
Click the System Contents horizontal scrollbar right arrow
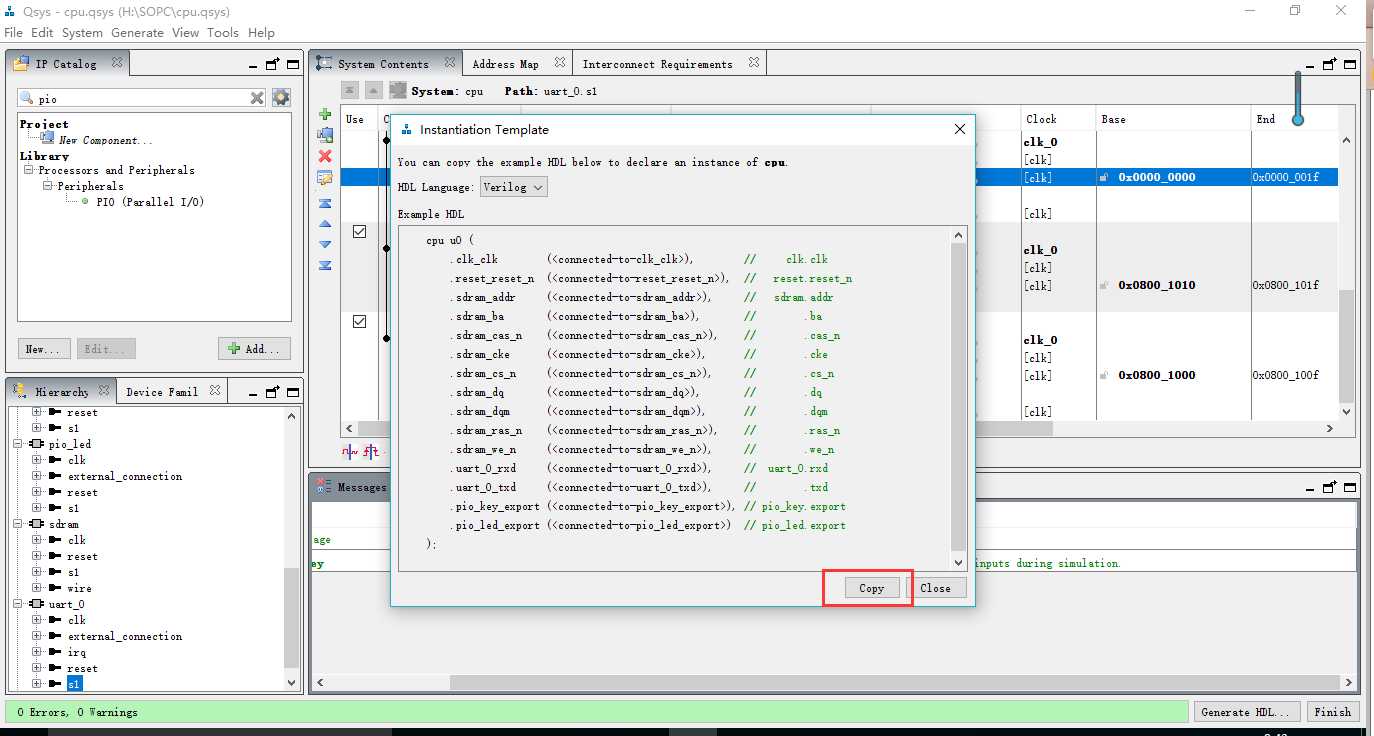1330,428
